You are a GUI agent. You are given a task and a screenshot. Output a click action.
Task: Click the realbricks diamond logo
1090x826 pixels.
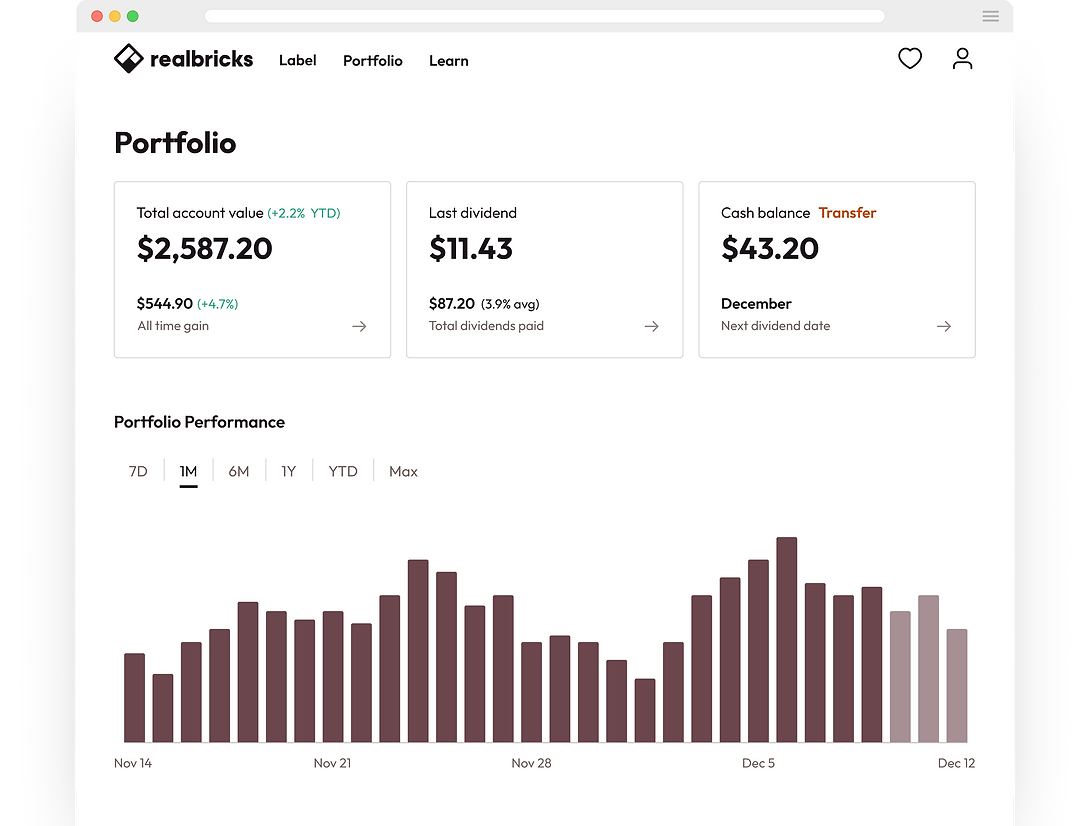coord(128,58)
